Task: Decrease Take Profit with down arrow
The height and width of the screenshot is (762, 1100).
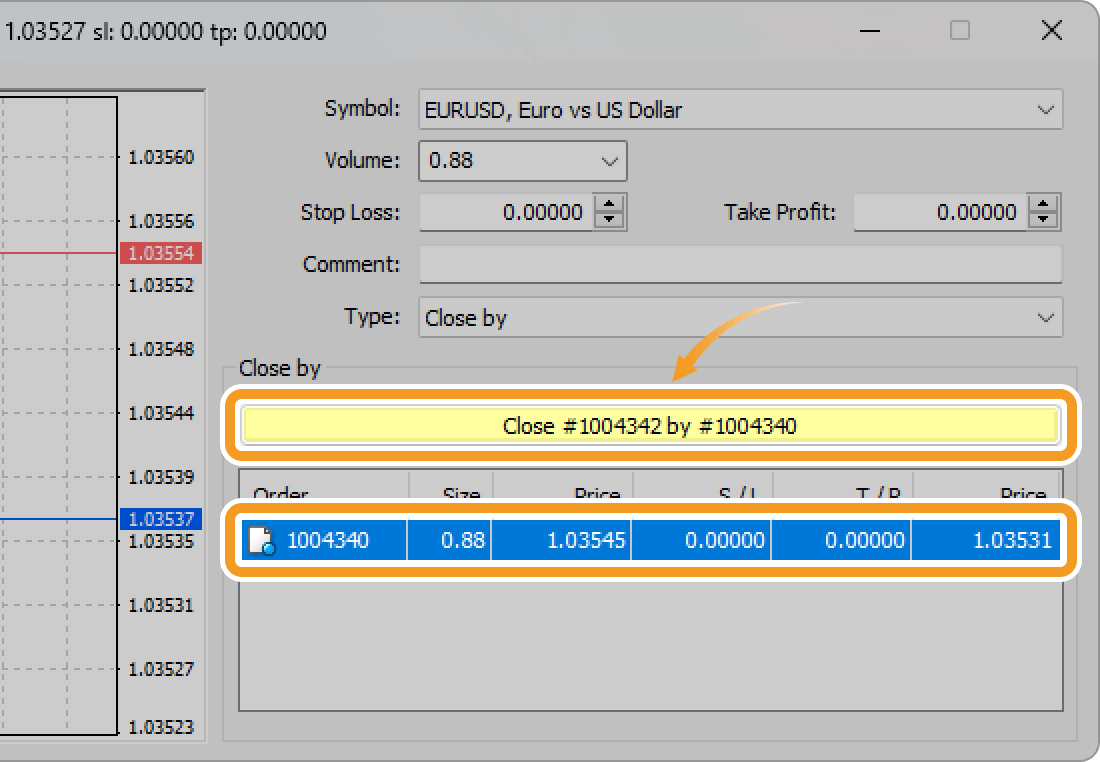Action: tap(1044, 221)
